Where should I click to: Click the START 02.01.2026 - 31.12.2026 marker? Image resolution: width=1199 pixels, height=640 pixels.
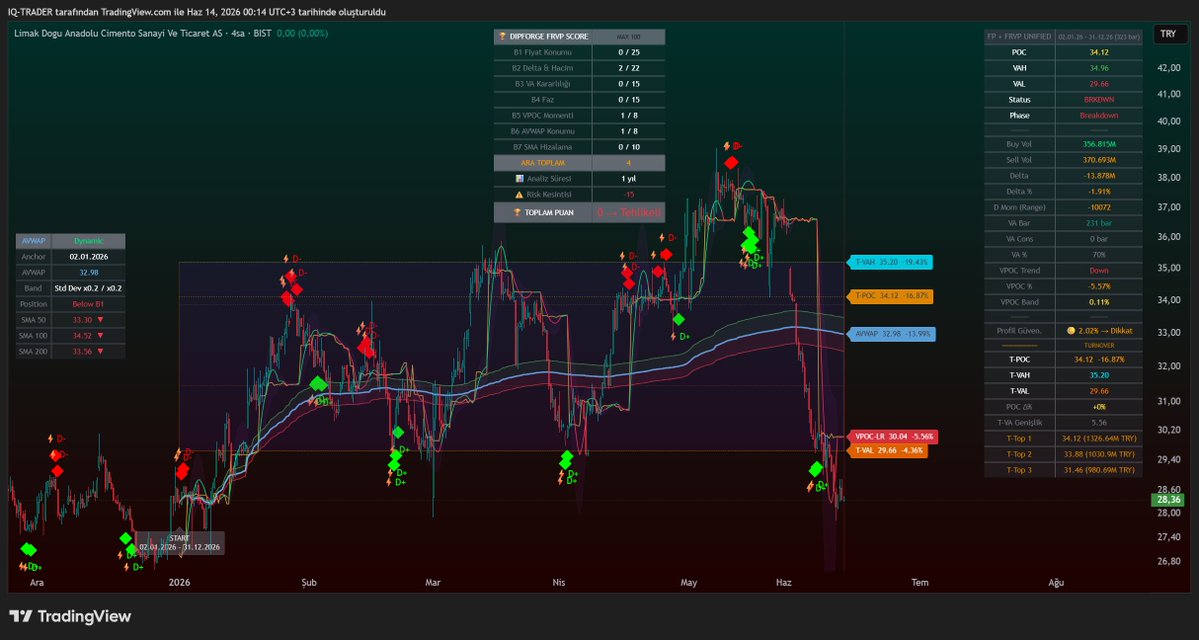tap(179, 542)
